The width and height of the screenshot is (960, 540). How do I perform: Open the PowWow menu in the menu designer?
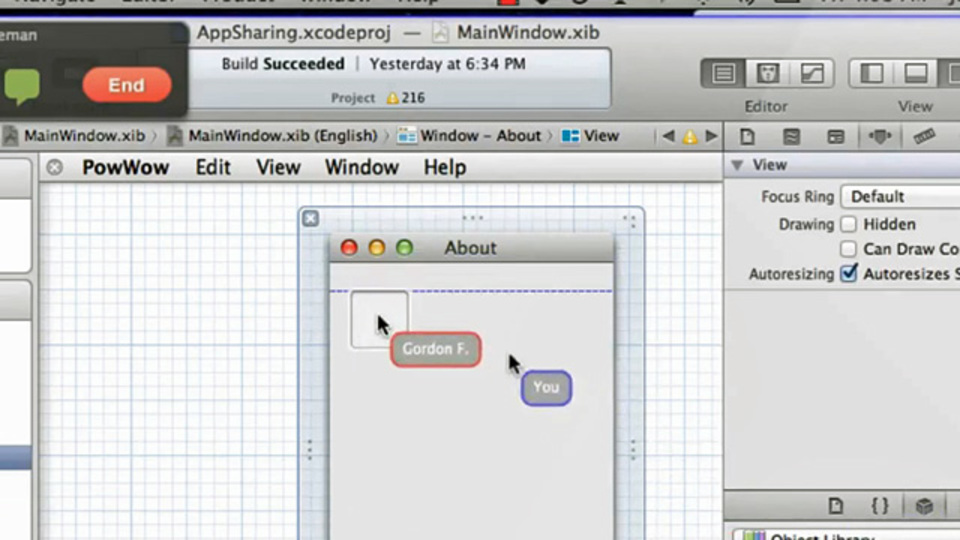[x=126, y=167]
